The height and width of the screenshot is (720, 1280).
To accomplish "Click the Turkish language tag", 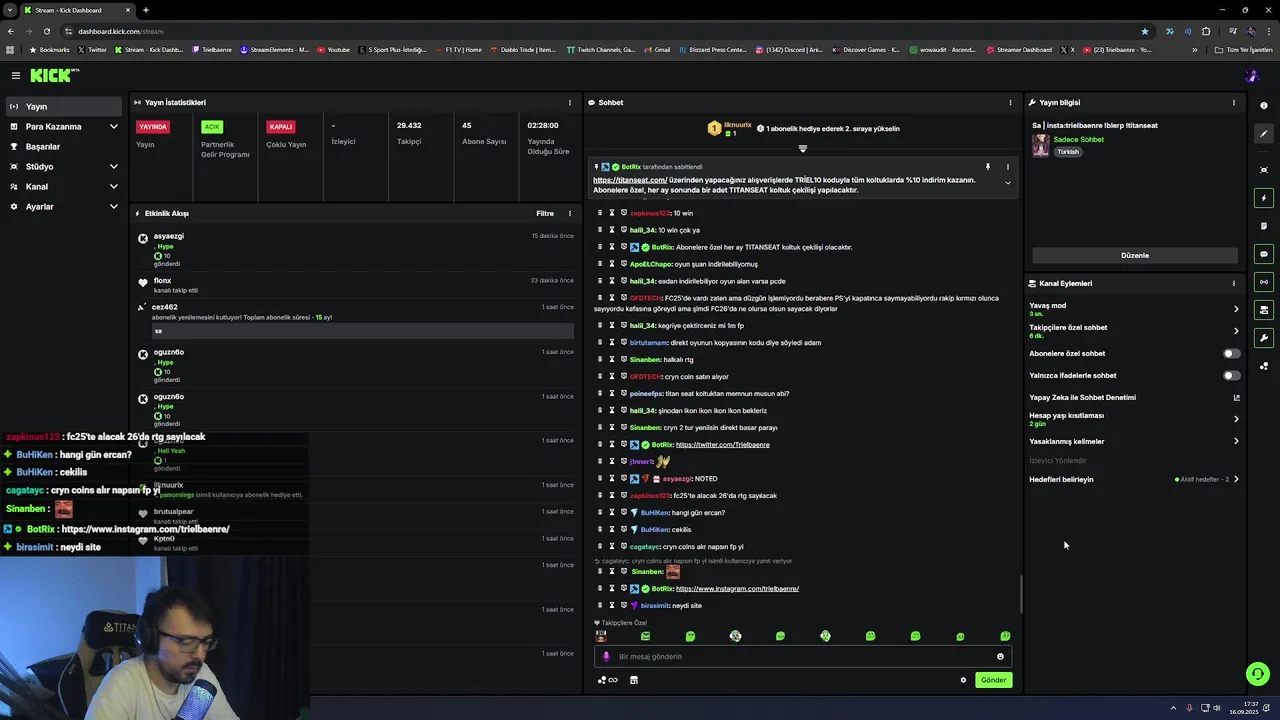I will click(1068, 152).
